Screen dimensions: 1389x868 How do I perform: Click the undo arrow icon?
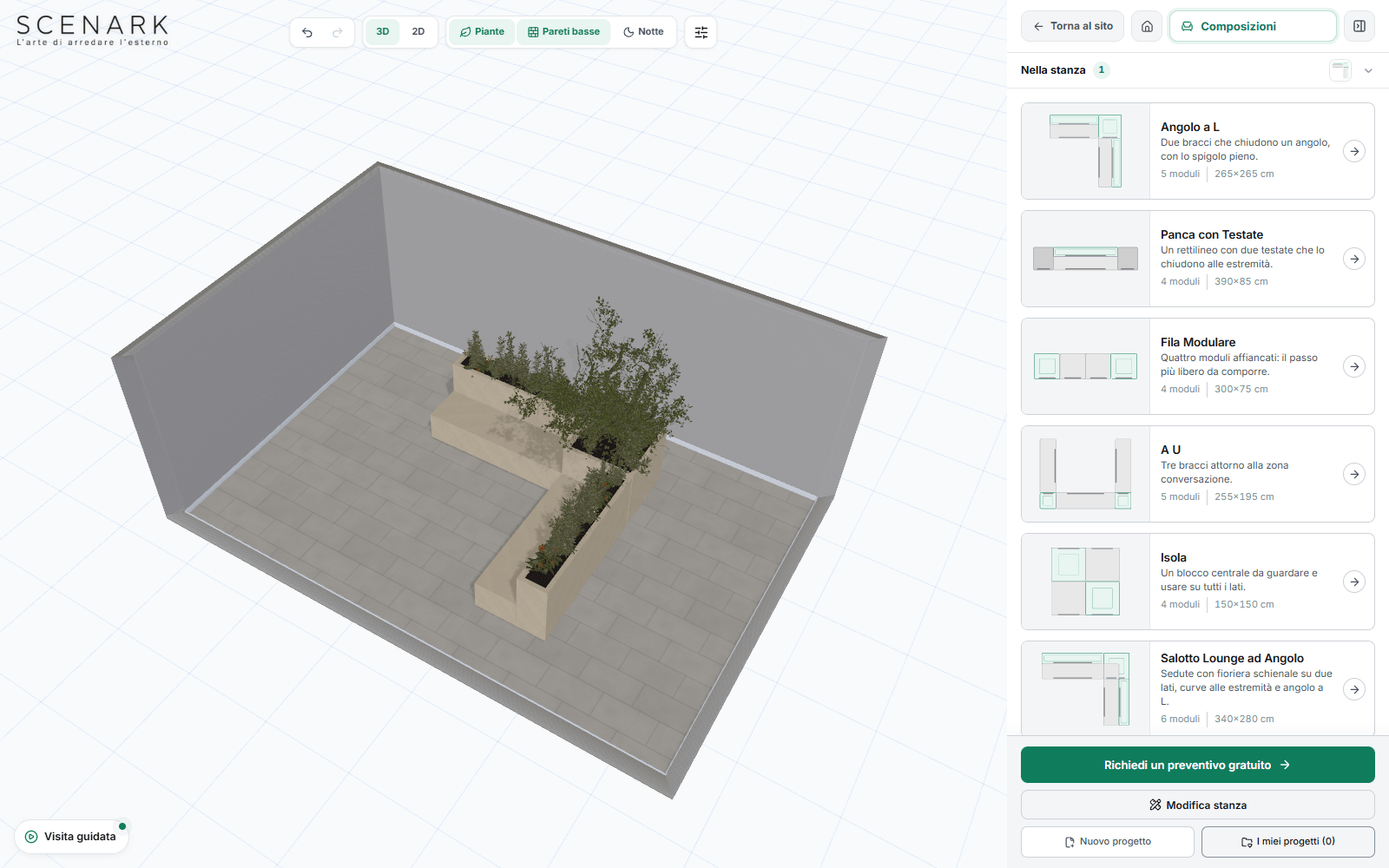[307, 32]
